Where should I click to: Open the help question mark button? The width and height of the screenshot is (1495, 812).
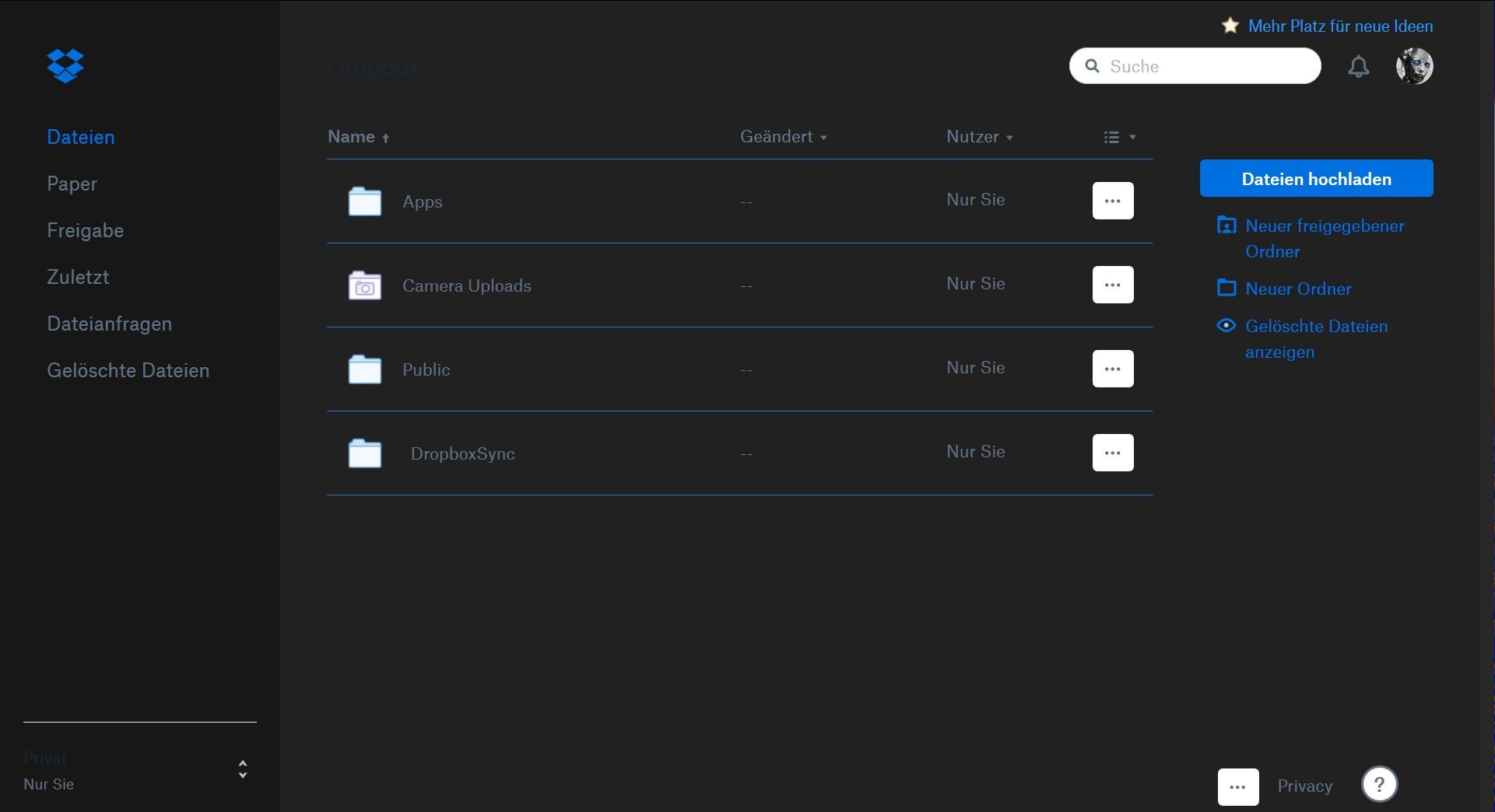pyautogui.click(x=1379, y=784)
